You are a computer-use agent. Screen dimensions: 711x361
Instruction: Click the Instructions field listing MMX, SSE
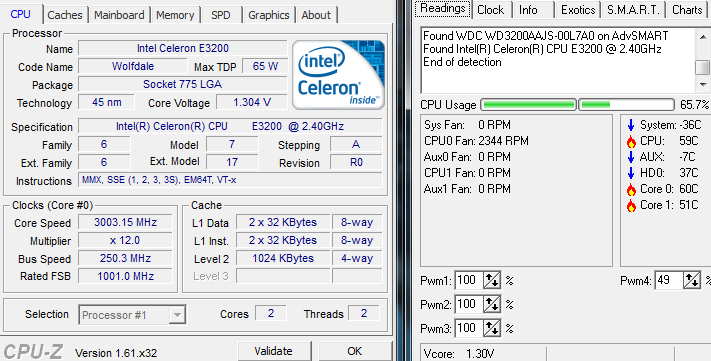tap(230, 180)
